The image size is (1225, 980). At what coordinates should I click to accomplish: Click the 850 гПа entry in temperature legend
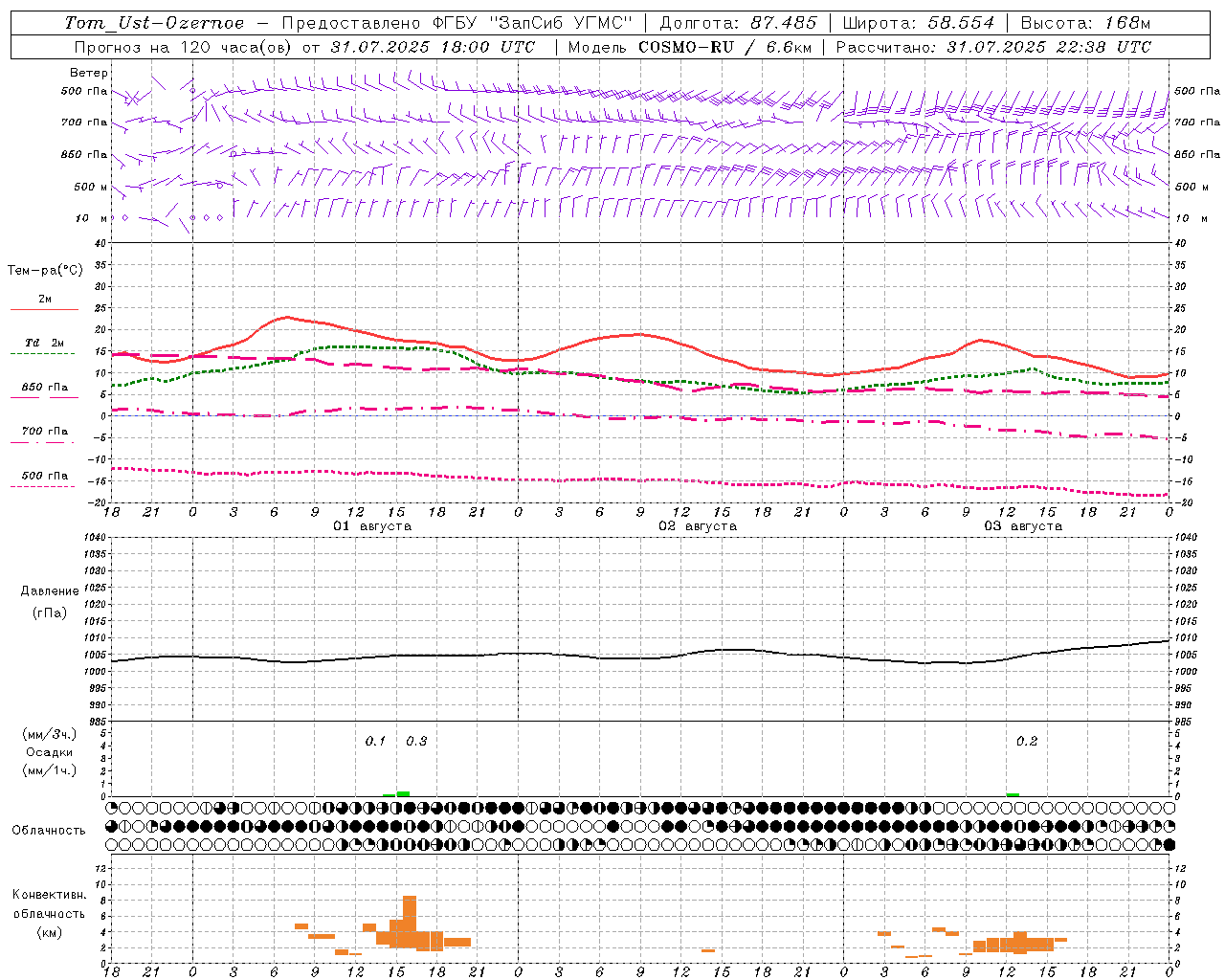pos(45,388)
